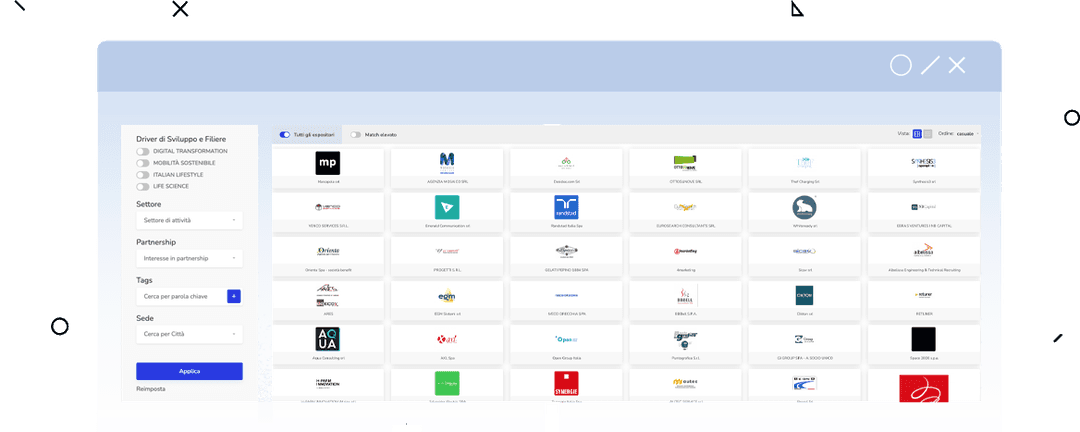Click the 'Sicav srl' exhibitor name

pos(804,269)
